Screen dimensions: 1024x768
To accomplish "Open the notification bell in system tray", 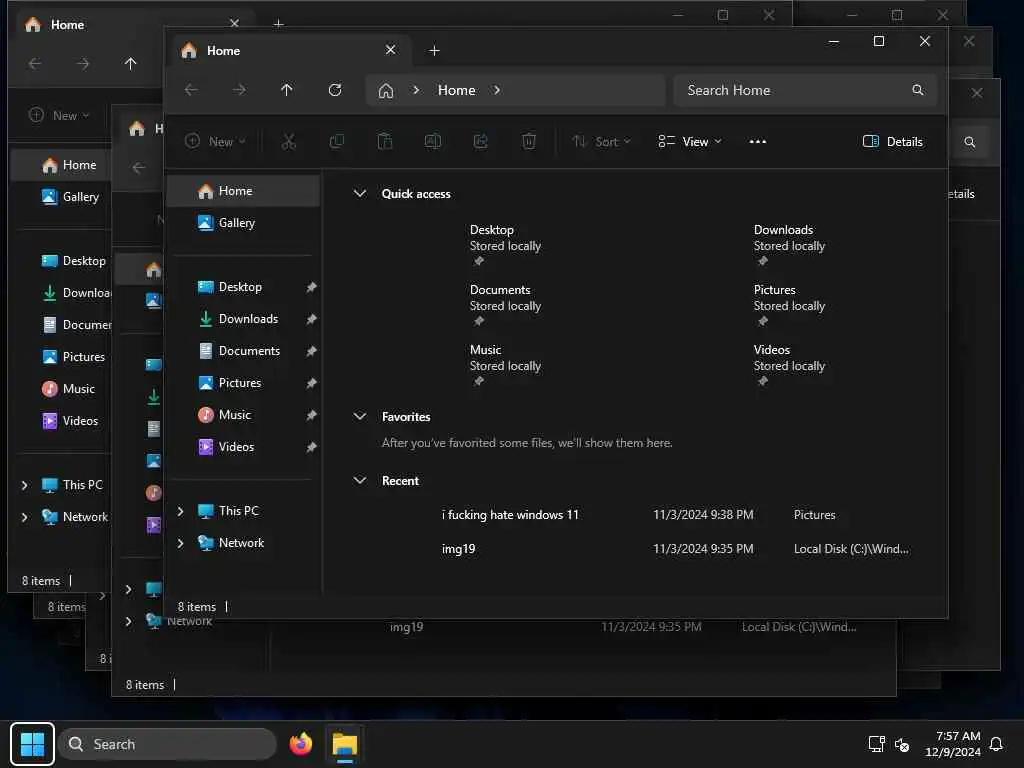I will 997,744.
